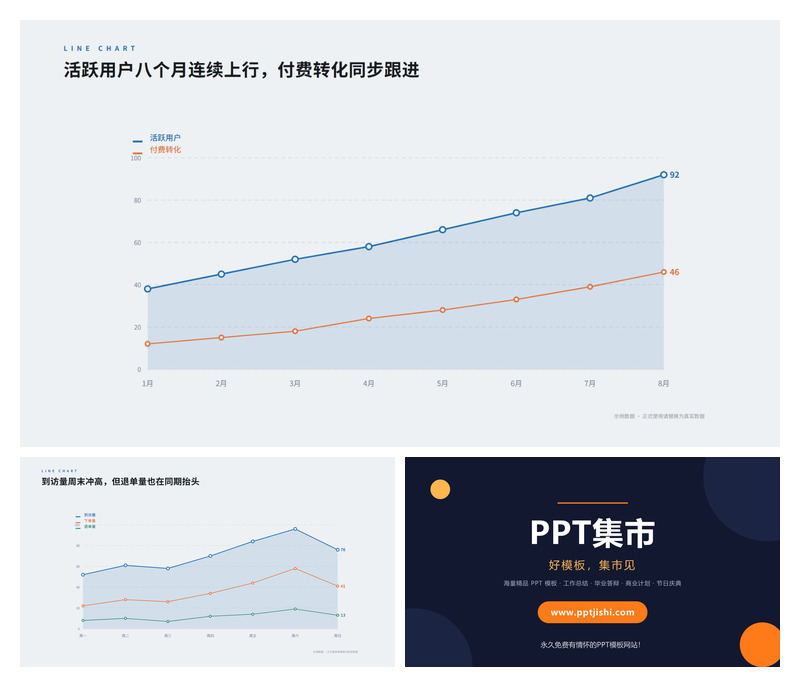The height and width of the screenshot is (687, 800).
Task: Click the 8月 x-axis label
Action: tap(663, 383)
